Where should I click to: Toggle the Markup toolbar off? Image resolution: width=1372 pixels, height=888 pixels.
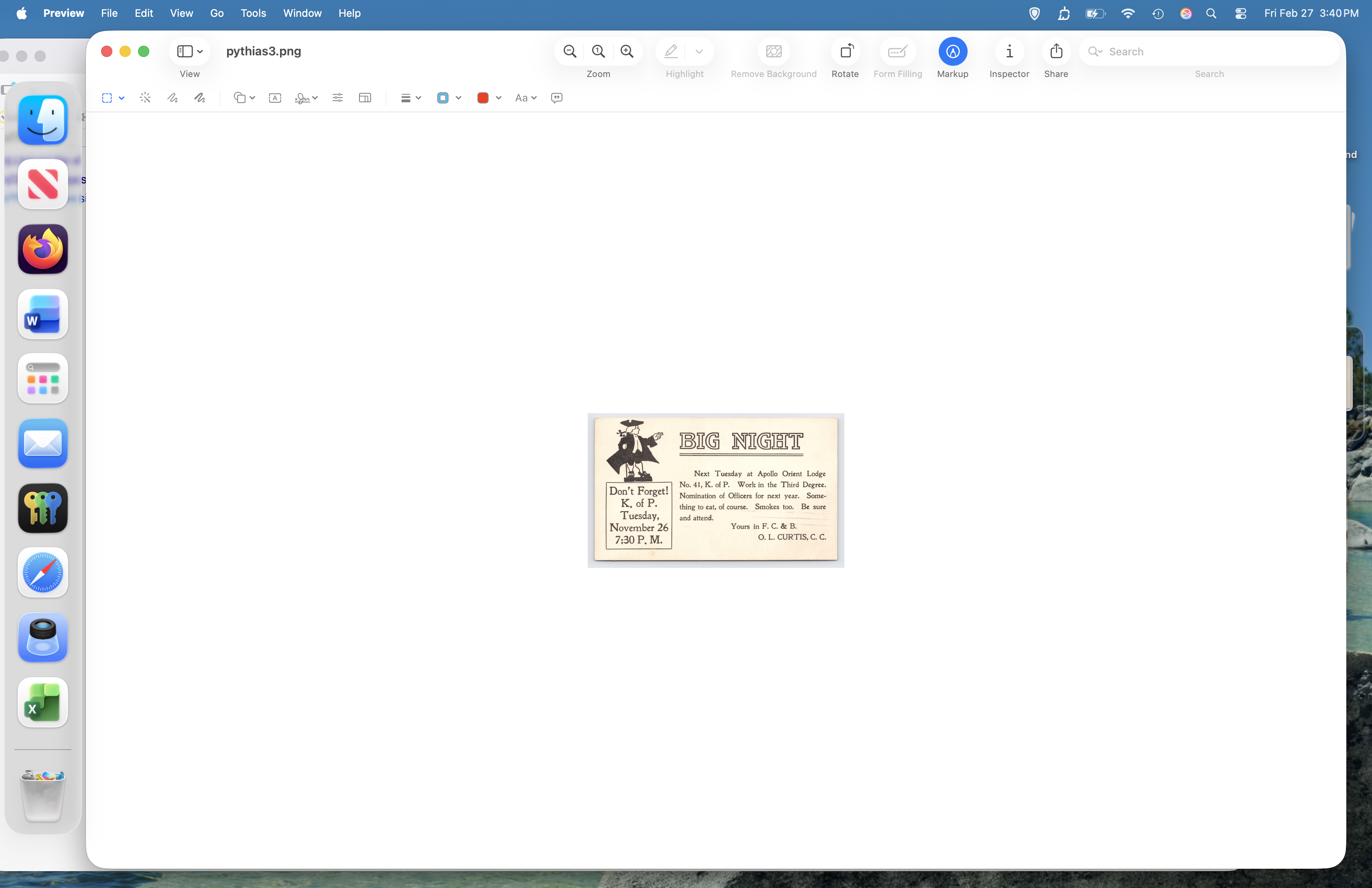coord(952,52)
